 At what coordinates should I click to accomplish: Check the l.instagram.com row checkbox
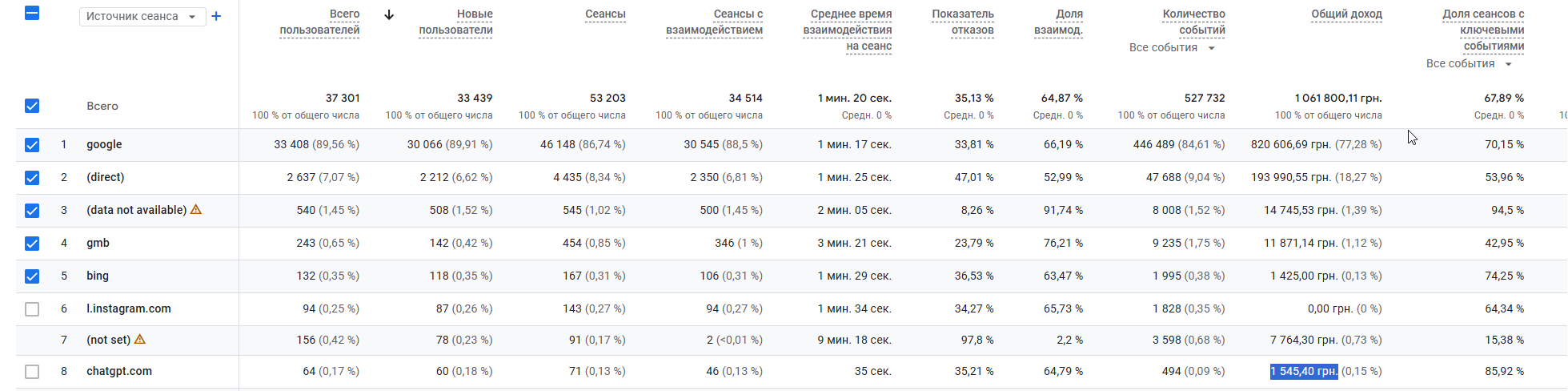[x=32, y=309]
